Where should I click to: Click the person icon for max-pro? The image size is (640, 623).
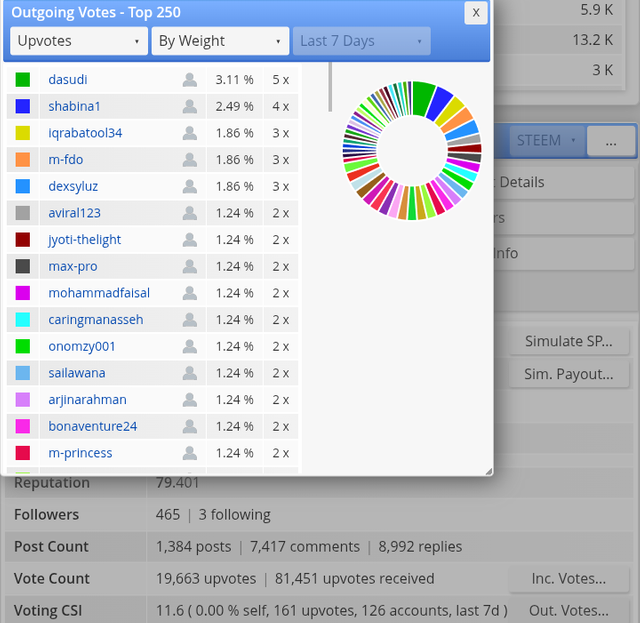[x=189, y=266]
